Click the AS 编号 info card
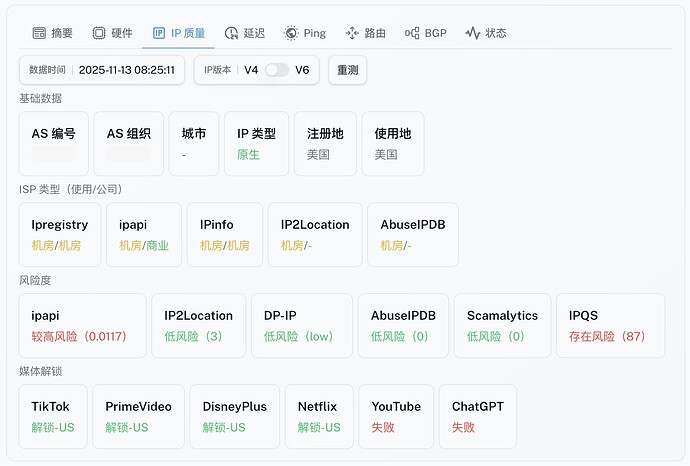This screenshot has height=466, width=690. point(54,143)
